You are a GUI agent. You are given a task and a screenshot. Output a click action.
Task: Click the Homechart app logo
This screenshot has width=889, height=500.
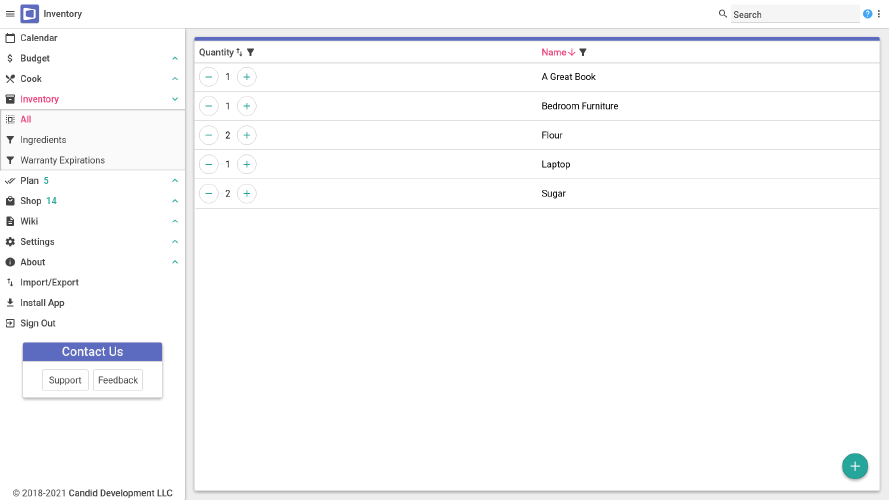click(x=29, y=14)
